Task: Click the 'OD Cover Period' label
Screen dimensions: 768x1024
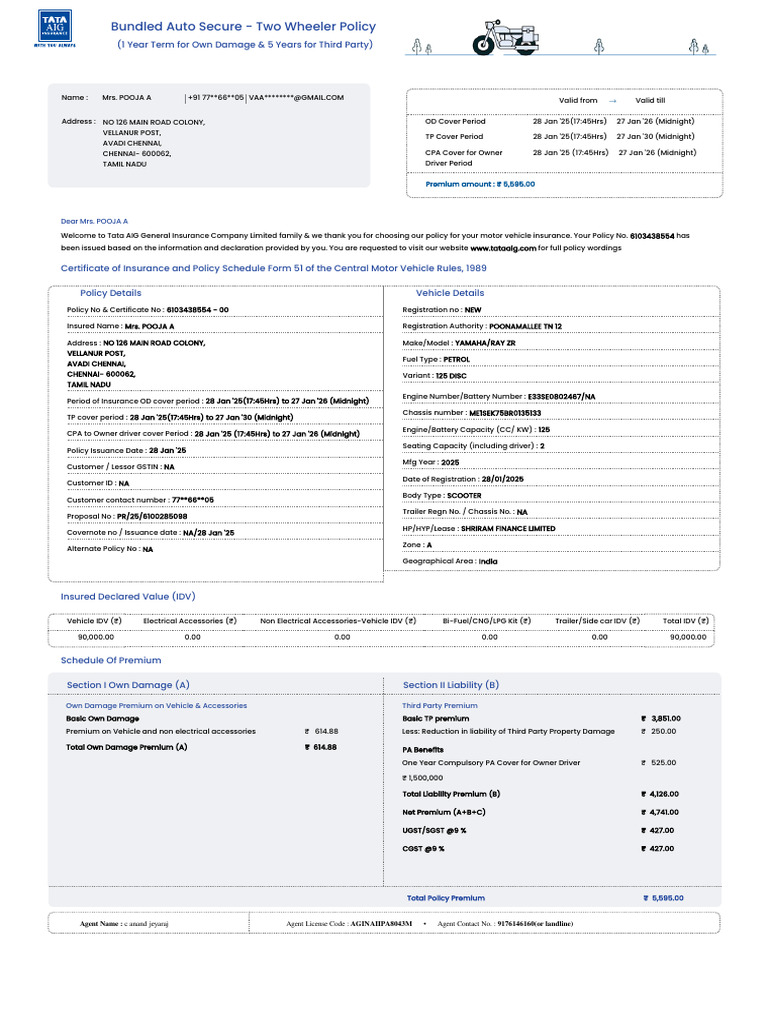Action: coord(455,121)
